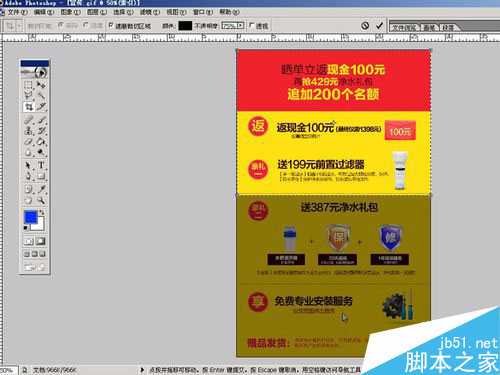Choose Full Screen mode

(x=42, y=254)
